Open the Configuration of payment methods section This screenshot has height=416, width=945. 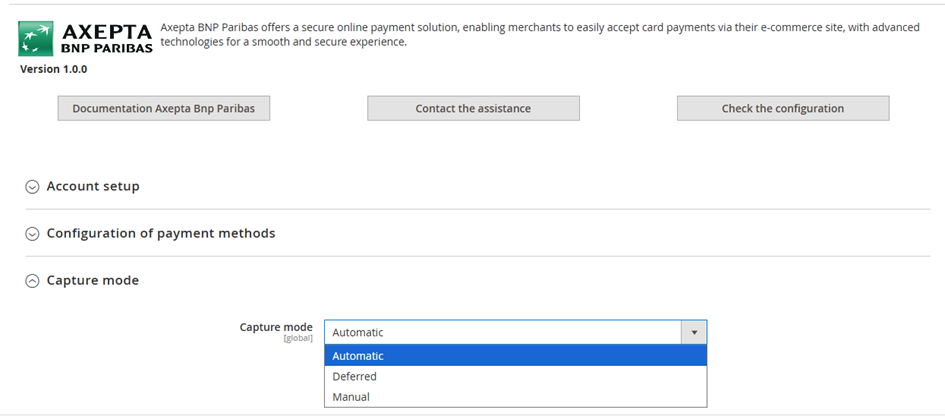[161, 233]
